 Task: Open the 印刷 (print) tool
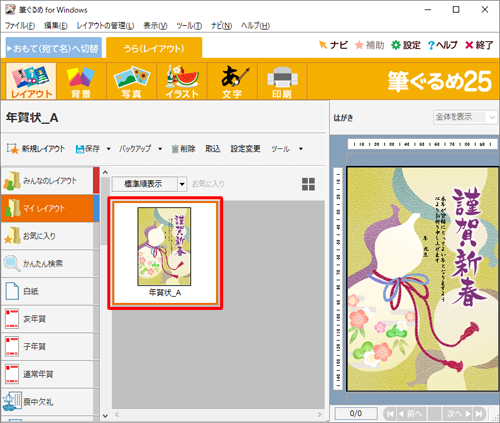(x=282, y=81)
